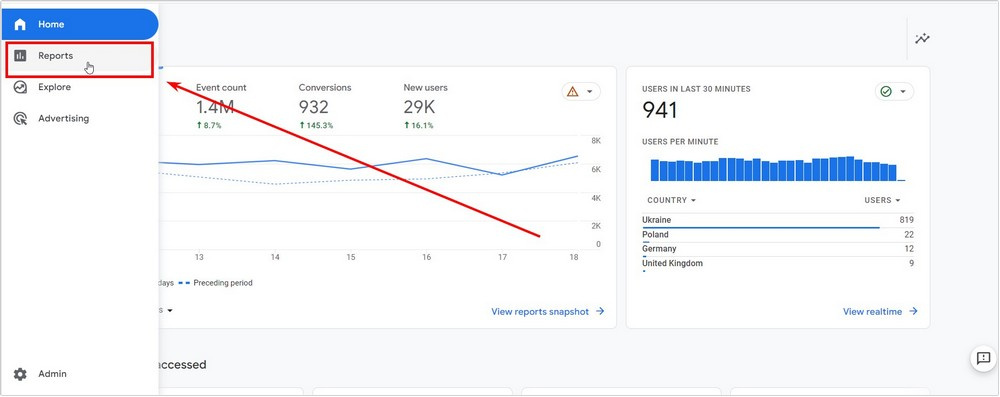Click the 8.7% event count change
Viewport: 1000px width, 397px height.
[209, 126]
